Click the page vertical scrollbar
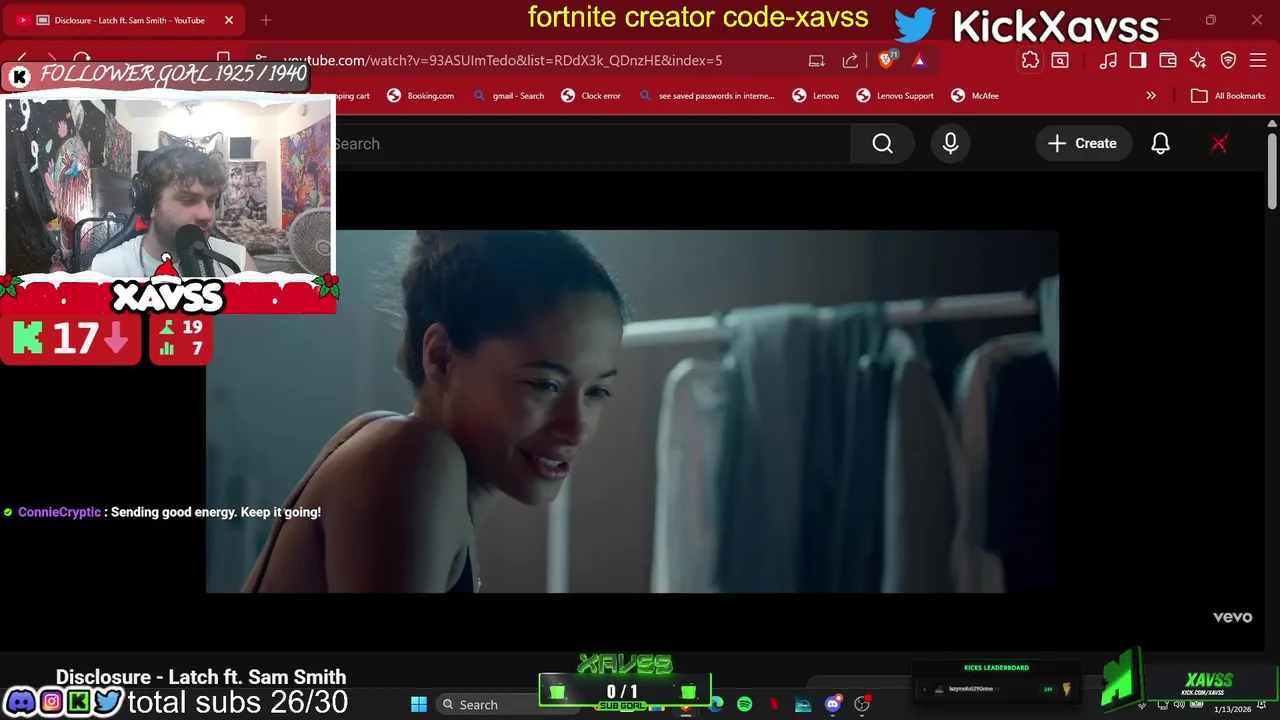 pos(1272,170)
